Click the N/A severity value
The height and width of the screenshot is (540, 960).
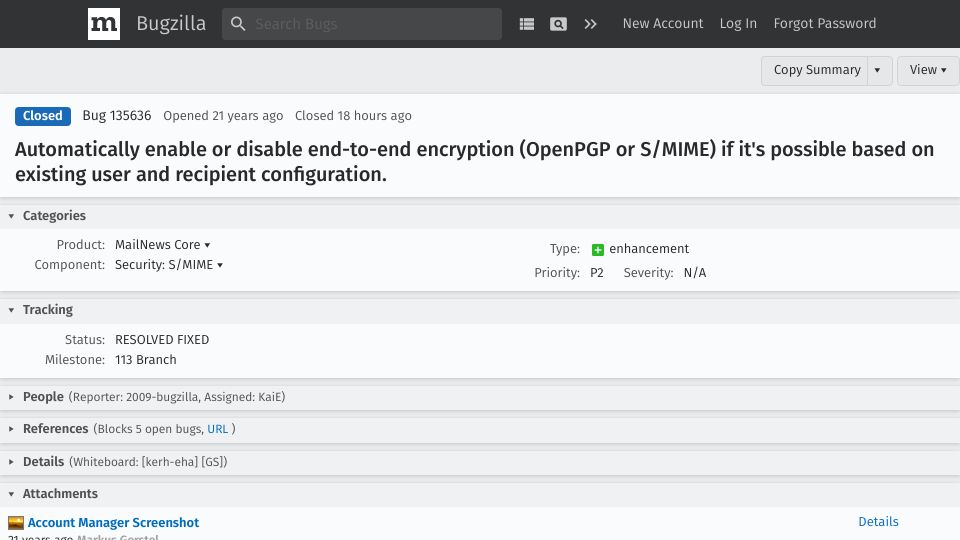[x=695, y=273]
